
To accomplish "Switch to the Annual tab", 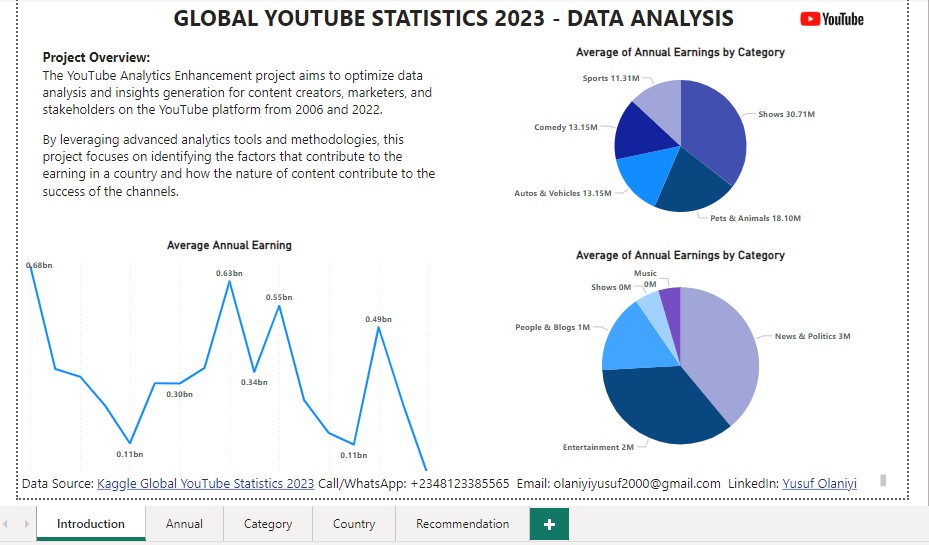I will pos(184,524).
